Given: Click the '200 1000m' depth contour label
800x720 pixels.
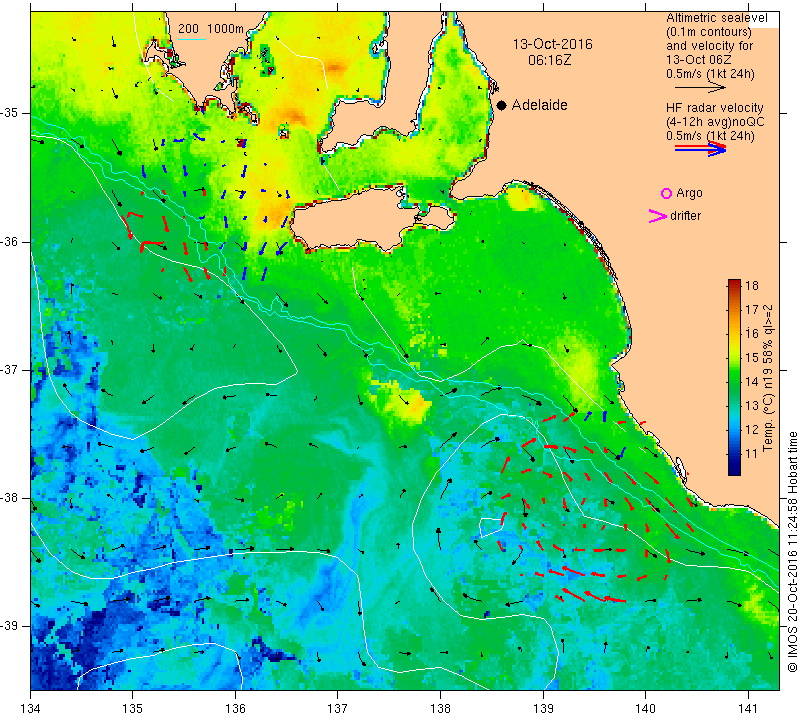Looking at the screenshot, I should coord(211,29).
